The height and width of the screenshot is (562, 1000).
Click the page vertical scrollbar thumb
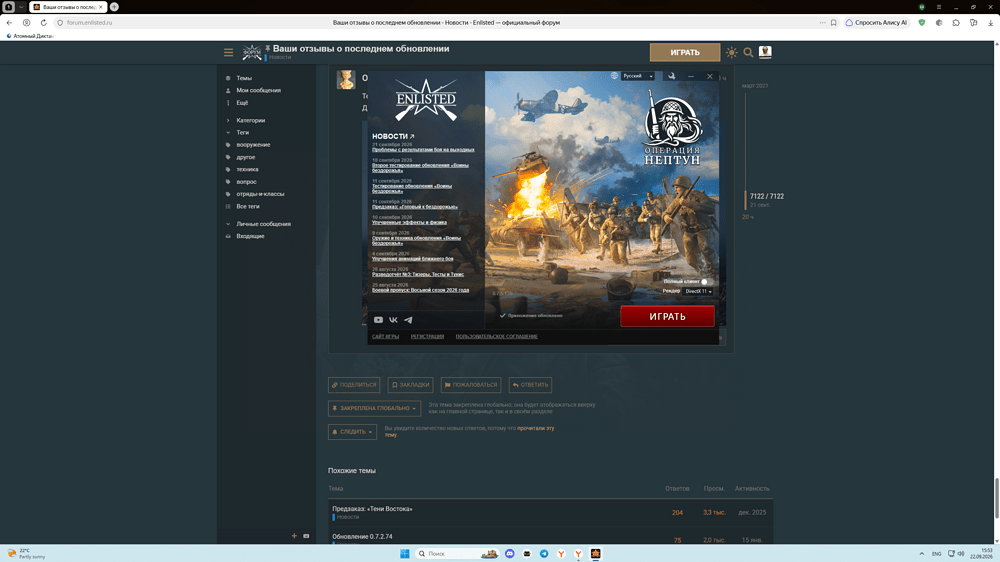997,498
